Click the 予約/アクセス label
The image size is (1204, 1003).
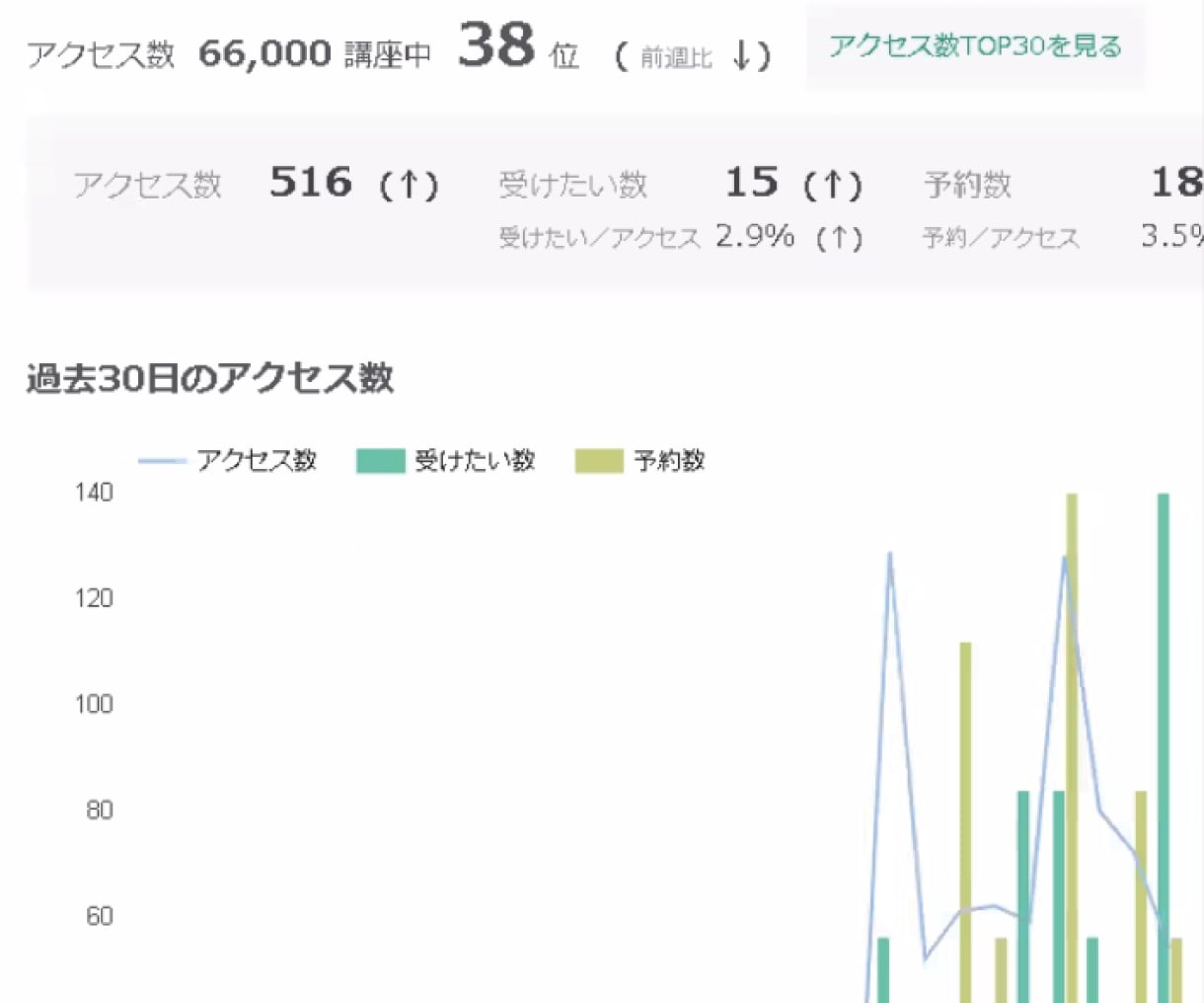[1001, 238]
